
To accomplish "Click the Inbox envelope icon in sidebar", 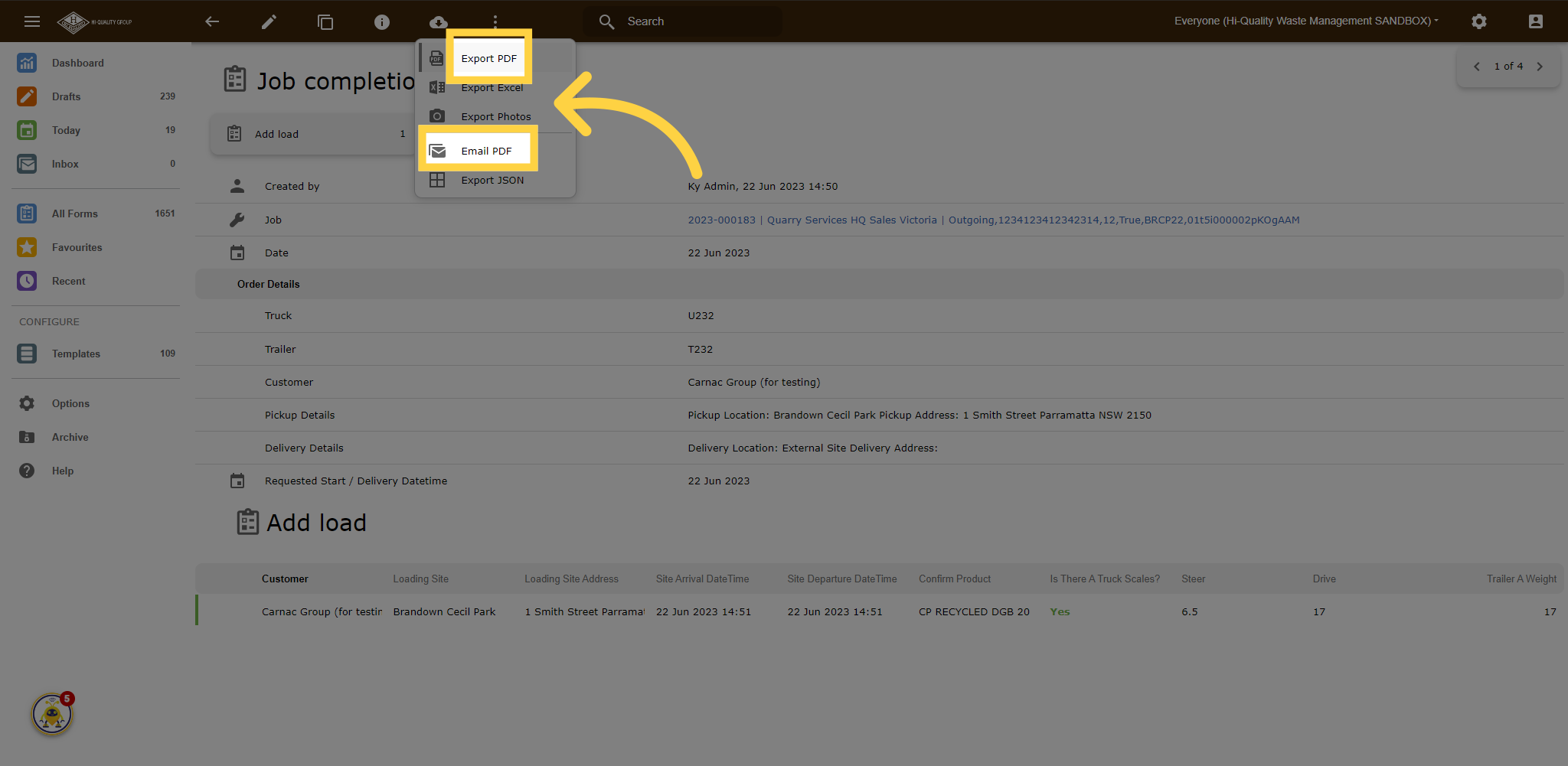I will coord(27,164).
